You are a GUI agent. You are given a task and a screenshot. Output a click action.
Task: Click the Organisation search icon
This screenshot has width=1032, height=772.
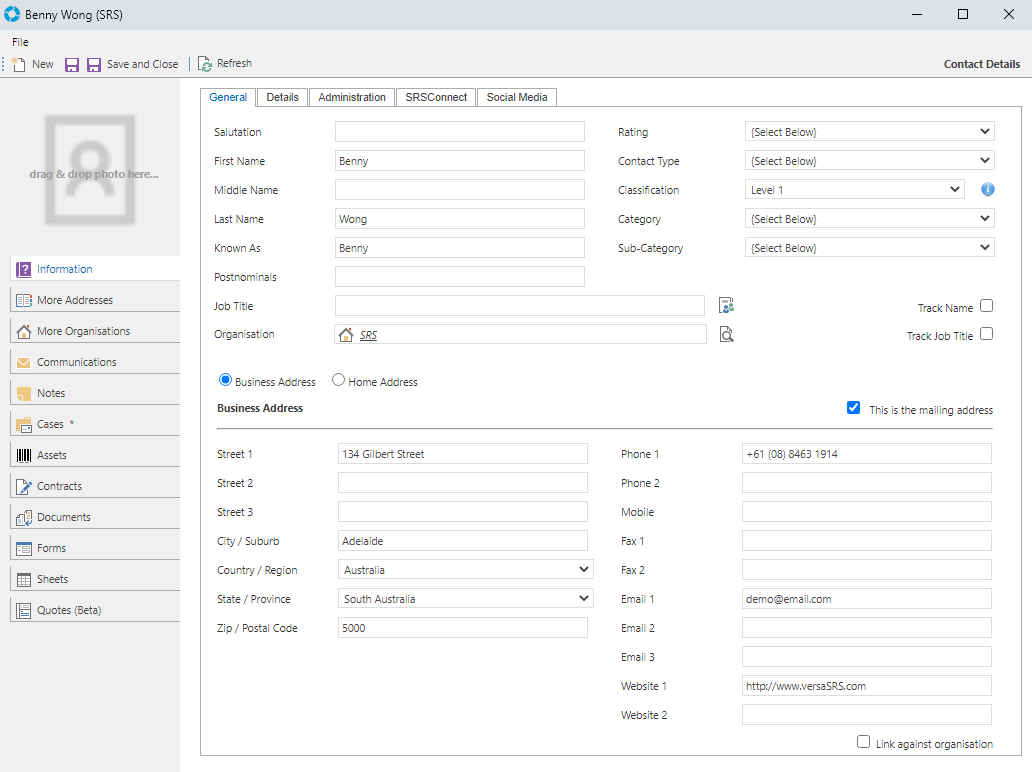click(726, 334)
